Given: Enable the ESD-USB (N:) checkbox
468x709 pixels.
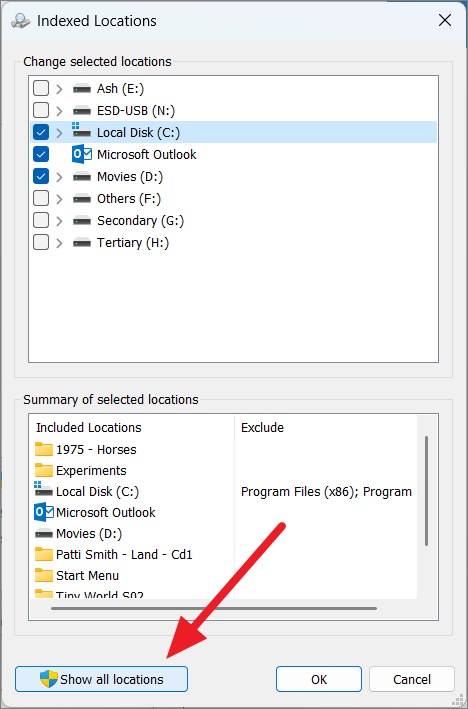Looking at the screenshot, I should pyautogui.click(x=41, y=110).
